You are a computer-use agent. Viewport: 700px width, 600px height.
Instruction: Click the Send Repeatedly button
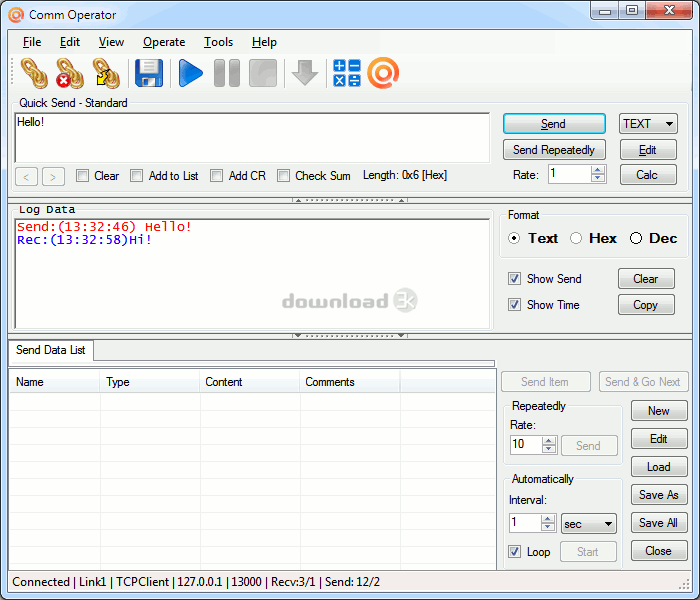[553, 150]
